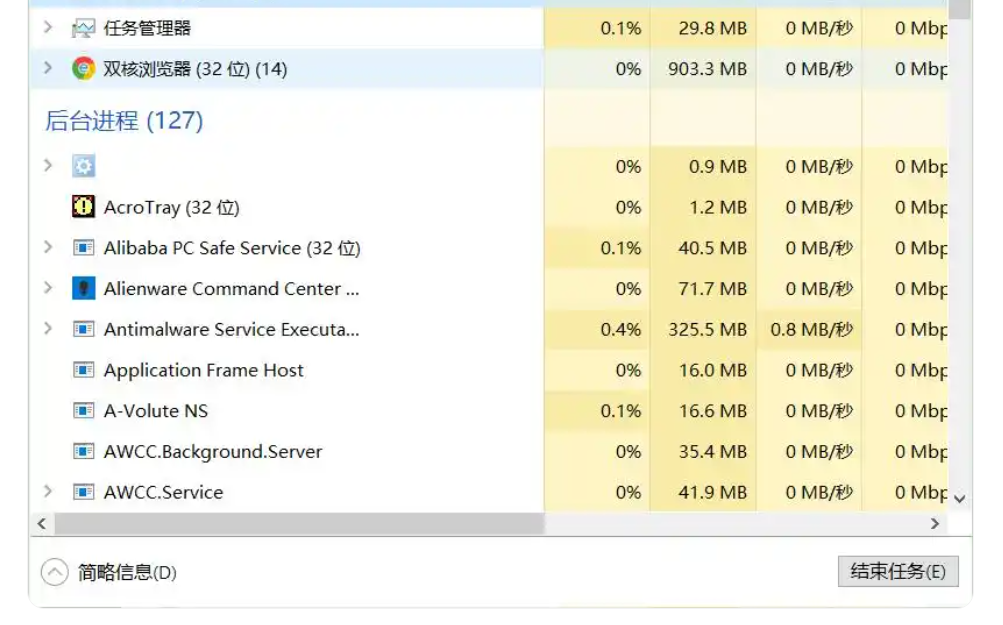The height and width of the screenshot is (625, 1003).
Task: Expand the 任务管理器 process row
Action: click(x=48, y=27)
